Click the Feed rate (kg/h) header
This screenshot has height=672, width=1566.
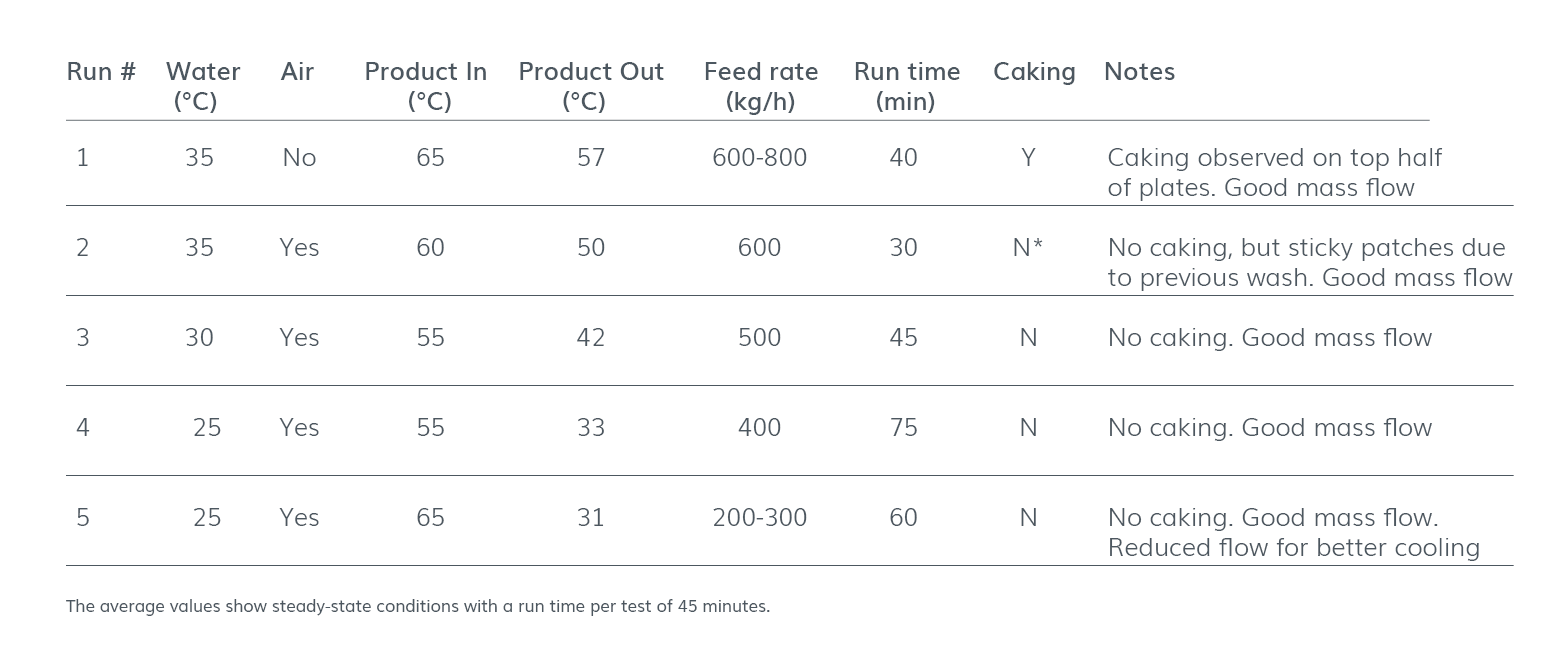point(760,86)
